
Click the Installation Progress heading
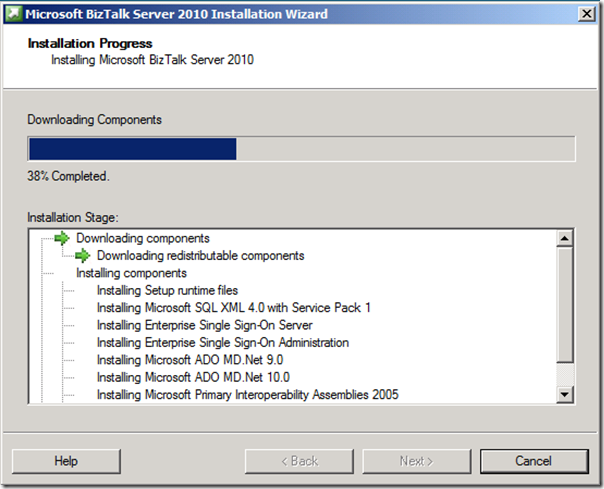90,43
